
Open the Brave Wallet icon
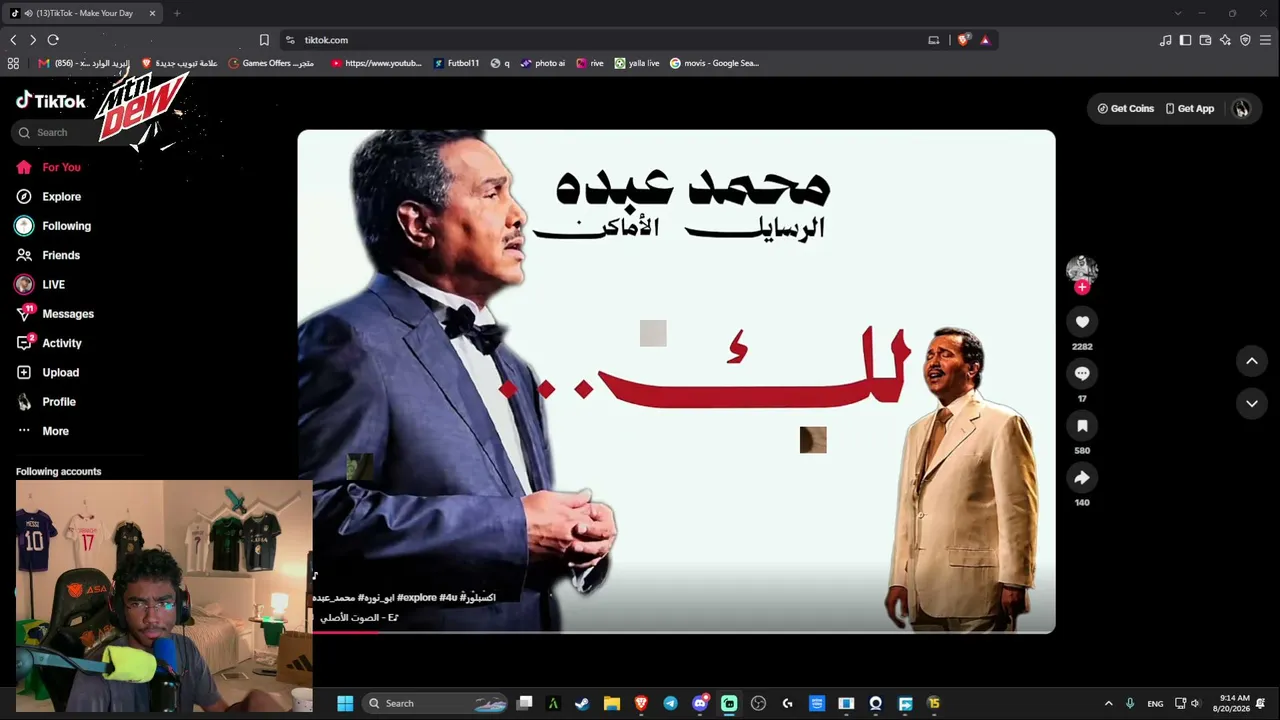pyautogui.click(x=1205, y=40)
